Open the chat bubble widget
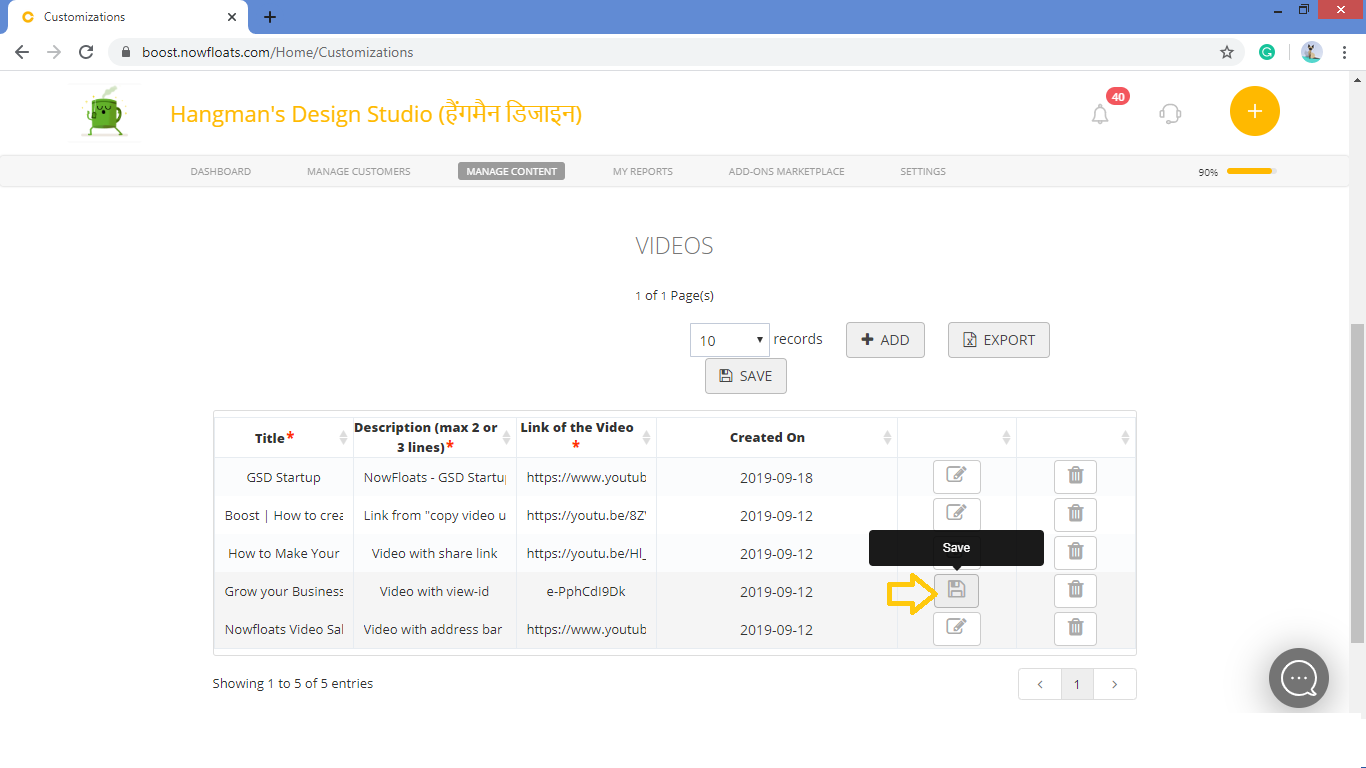 (x=1299, y=678)
